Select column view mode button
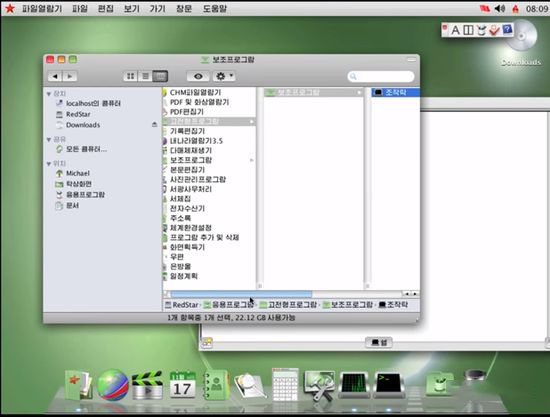This screenshot has width=550, height=417. (160, 76)
